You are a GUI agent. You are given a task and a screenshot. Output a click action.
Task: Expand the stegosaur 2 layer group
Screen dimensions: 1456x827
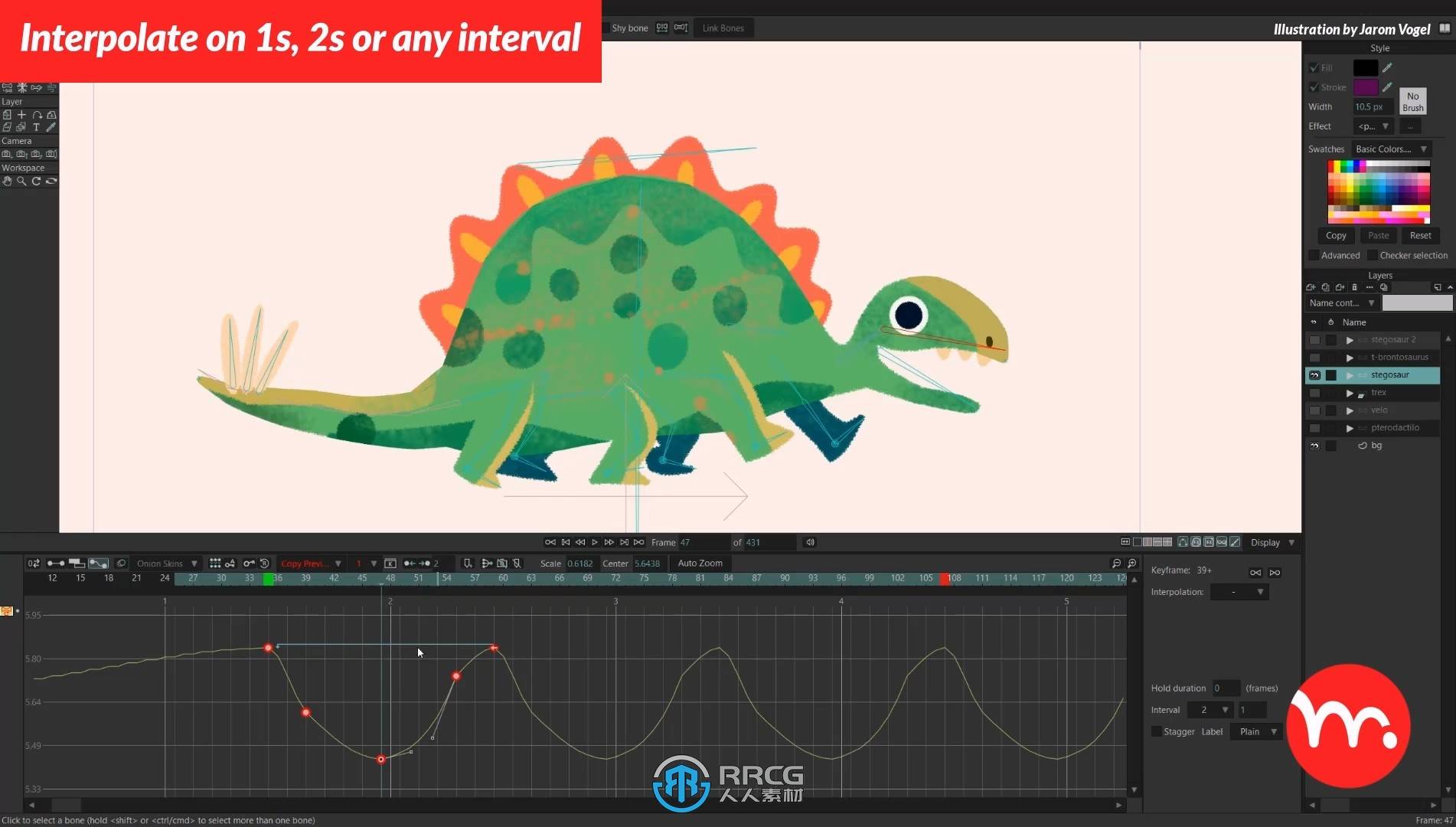click(1350, 340)
